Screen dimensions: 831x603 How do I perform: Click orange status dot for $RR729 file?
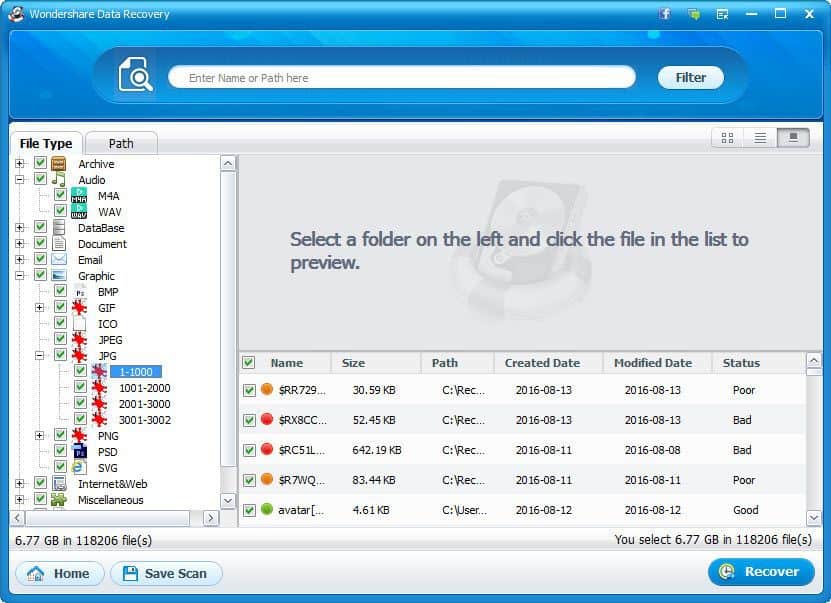[x=267, y=389]
